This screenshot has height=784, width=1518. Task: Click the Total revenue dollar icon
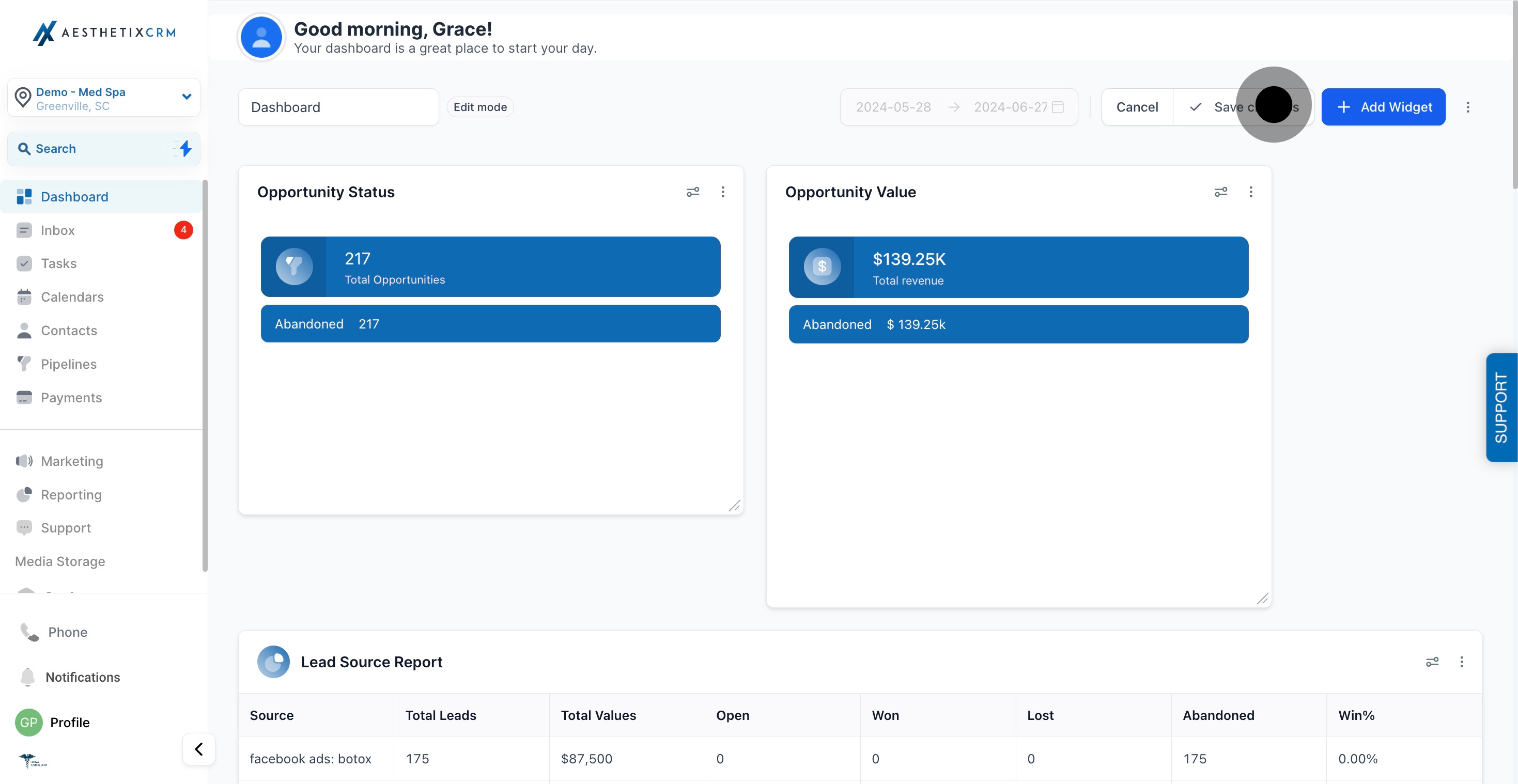(822, 267)
